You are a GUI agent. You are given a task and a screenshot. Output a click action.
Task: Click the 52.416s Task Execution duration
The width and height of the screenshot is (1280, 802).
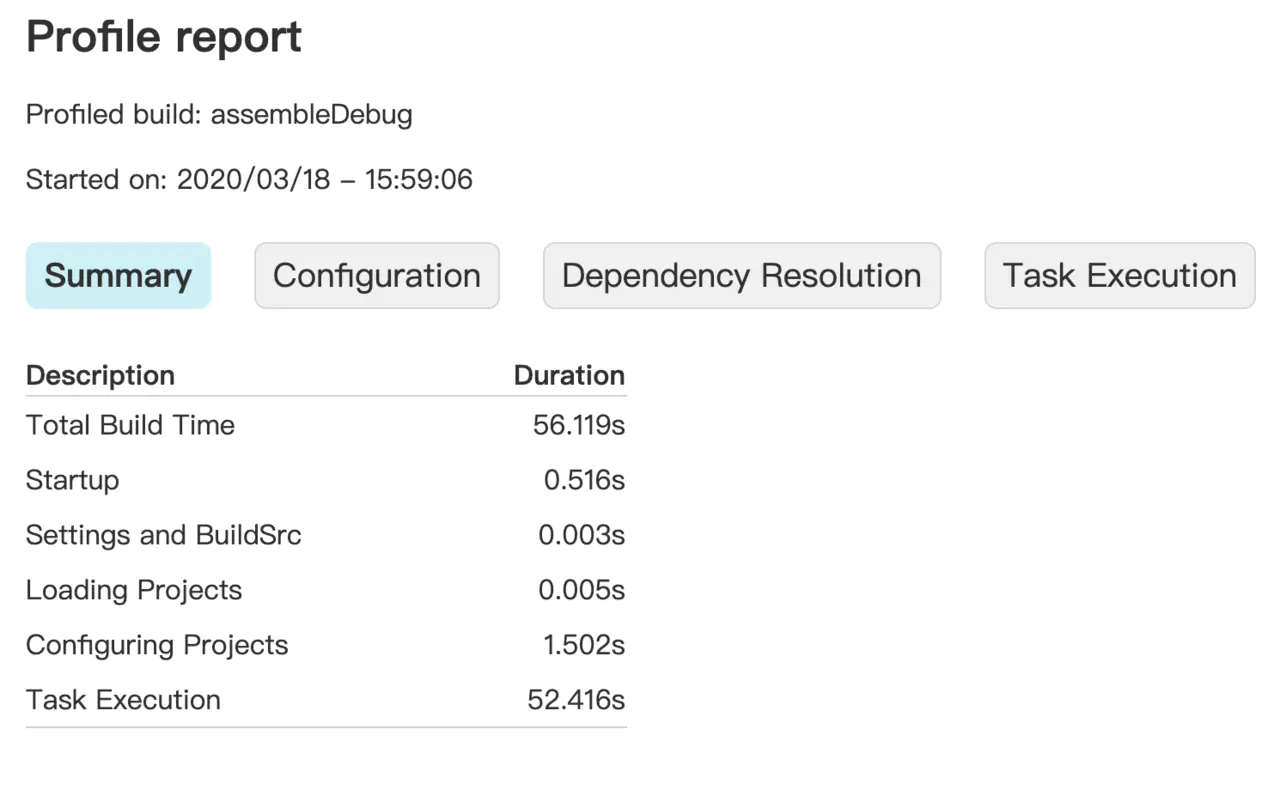coord(576,700)
